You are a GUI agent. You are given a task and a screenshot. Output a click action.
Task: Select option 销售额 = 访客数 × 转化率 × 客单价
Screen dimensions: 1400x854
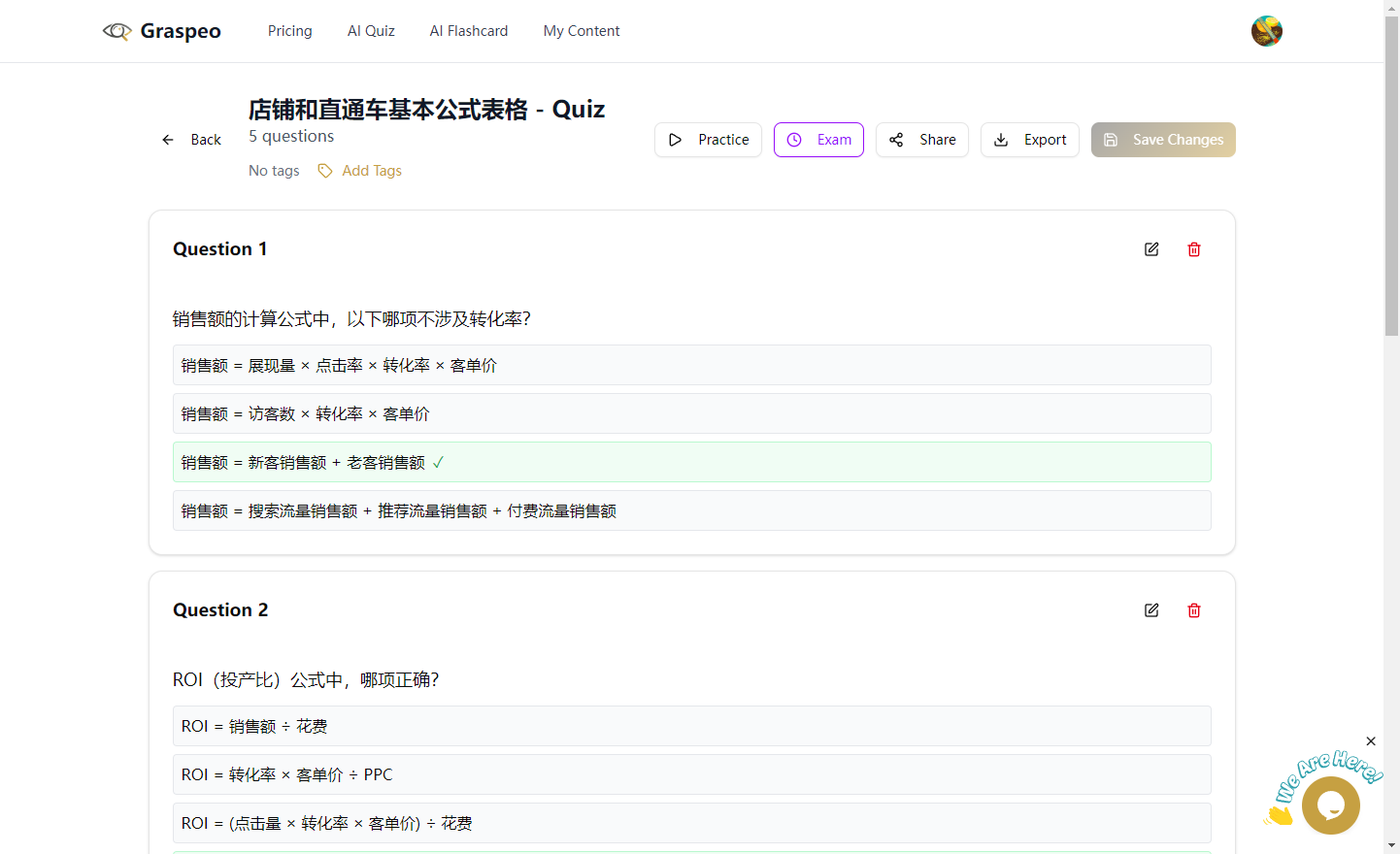click(x=691, y=413)
